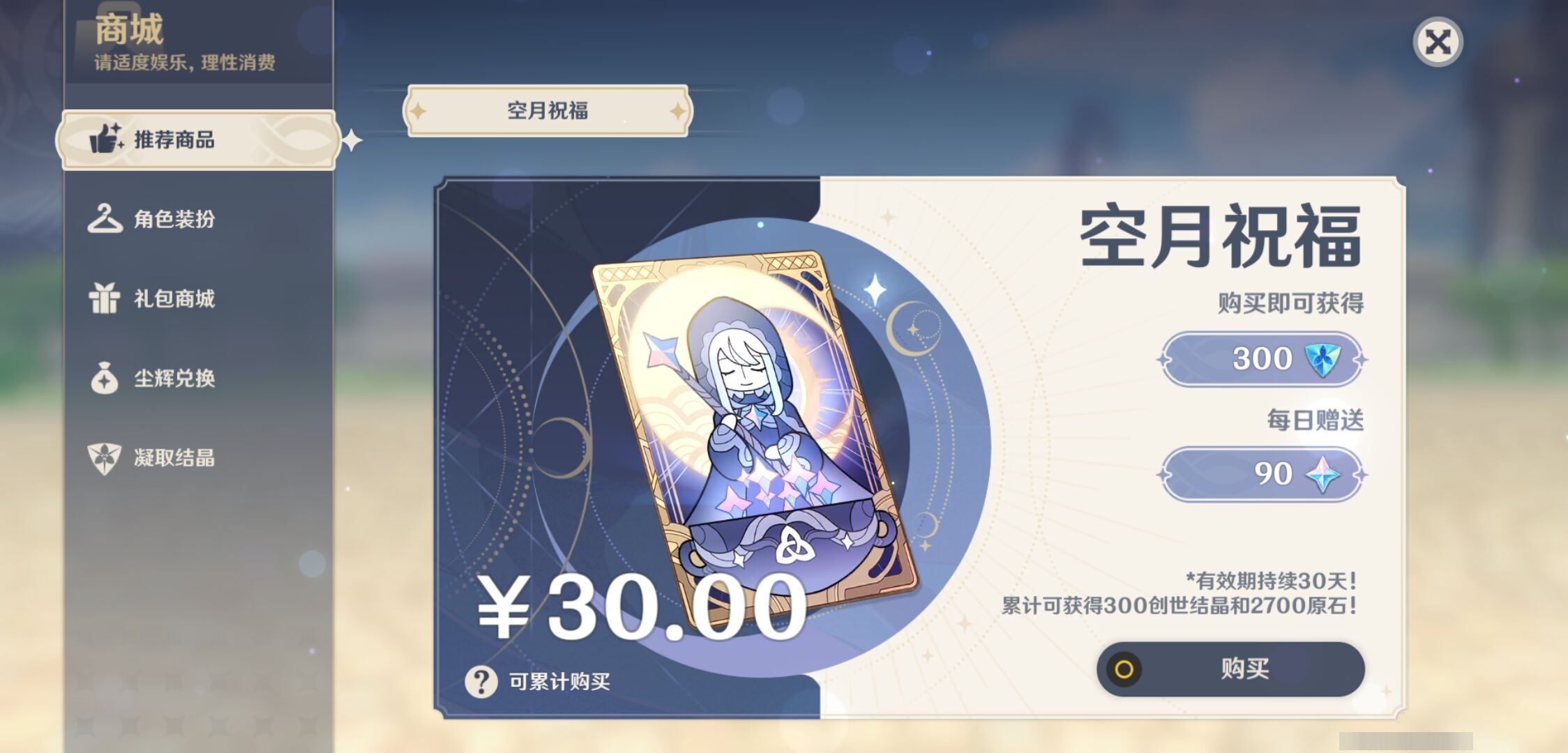Viewport: 1568px width, 753px height.
Task: Close the shop with the X button
Action: click(1438, 42)
